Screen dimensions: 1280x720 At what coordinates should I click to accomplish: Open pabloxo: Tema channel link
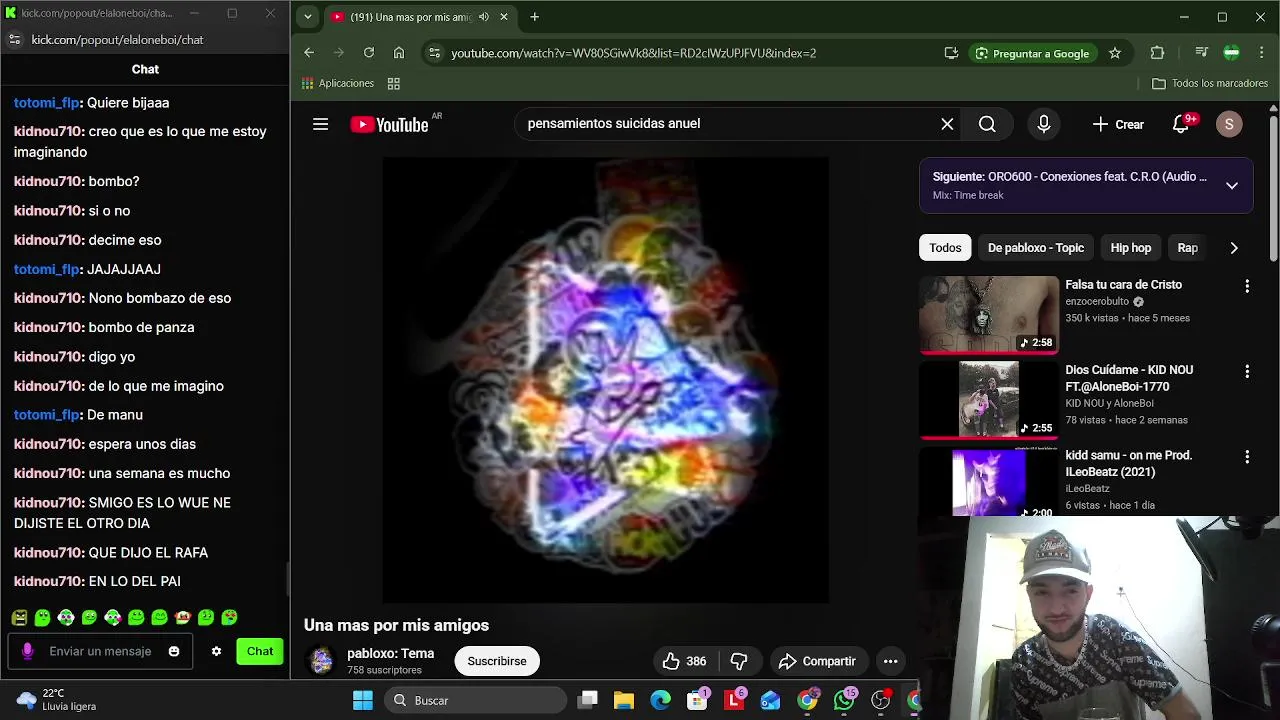pos(390,654)
